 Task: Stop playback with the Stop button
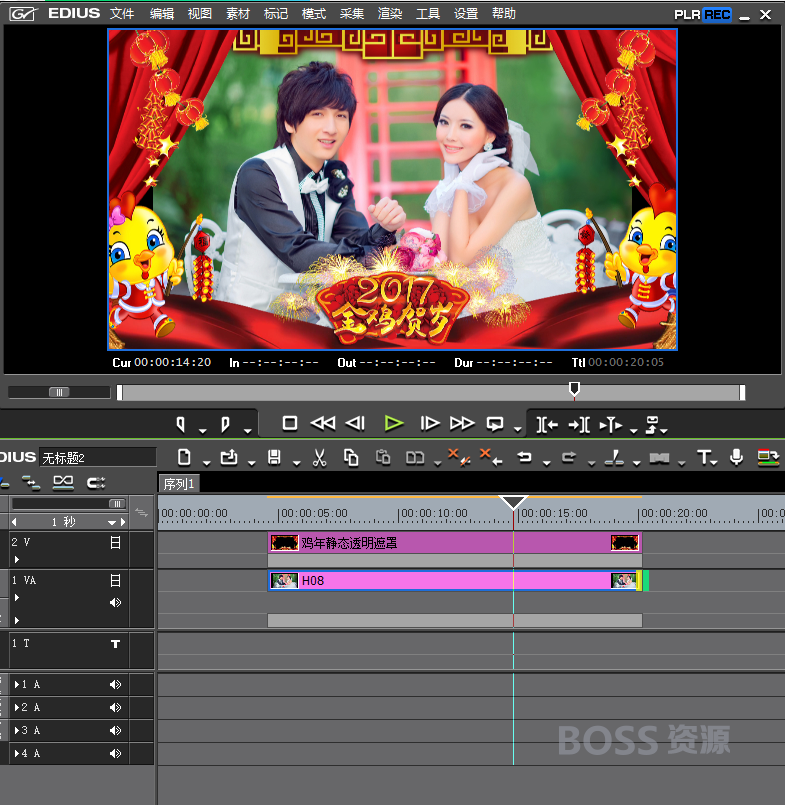(290, 424)
